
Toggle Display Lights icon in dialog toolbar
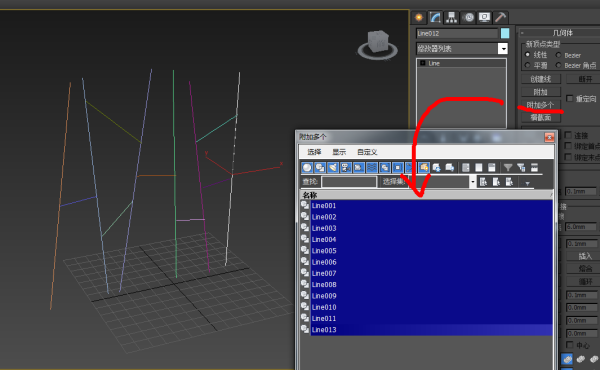coord(333,168)
